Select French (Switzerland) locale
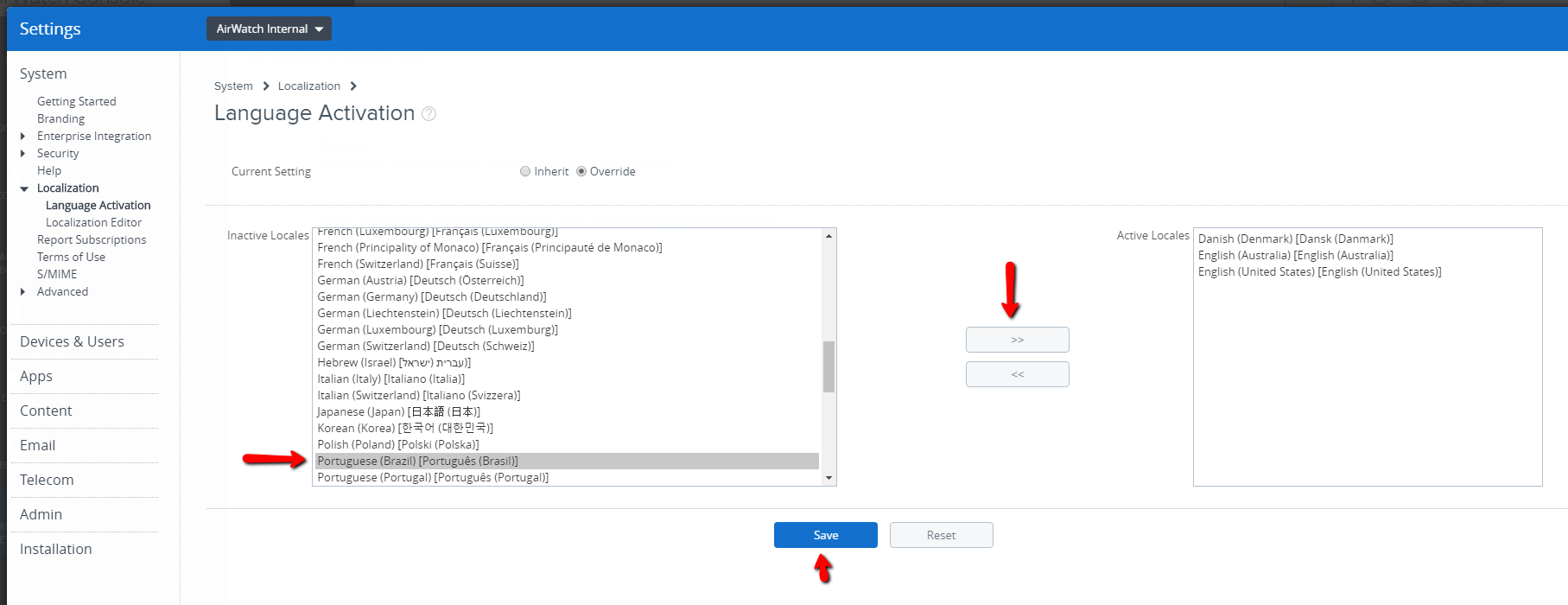This screenshot has height=605, width=1568. 567,264
